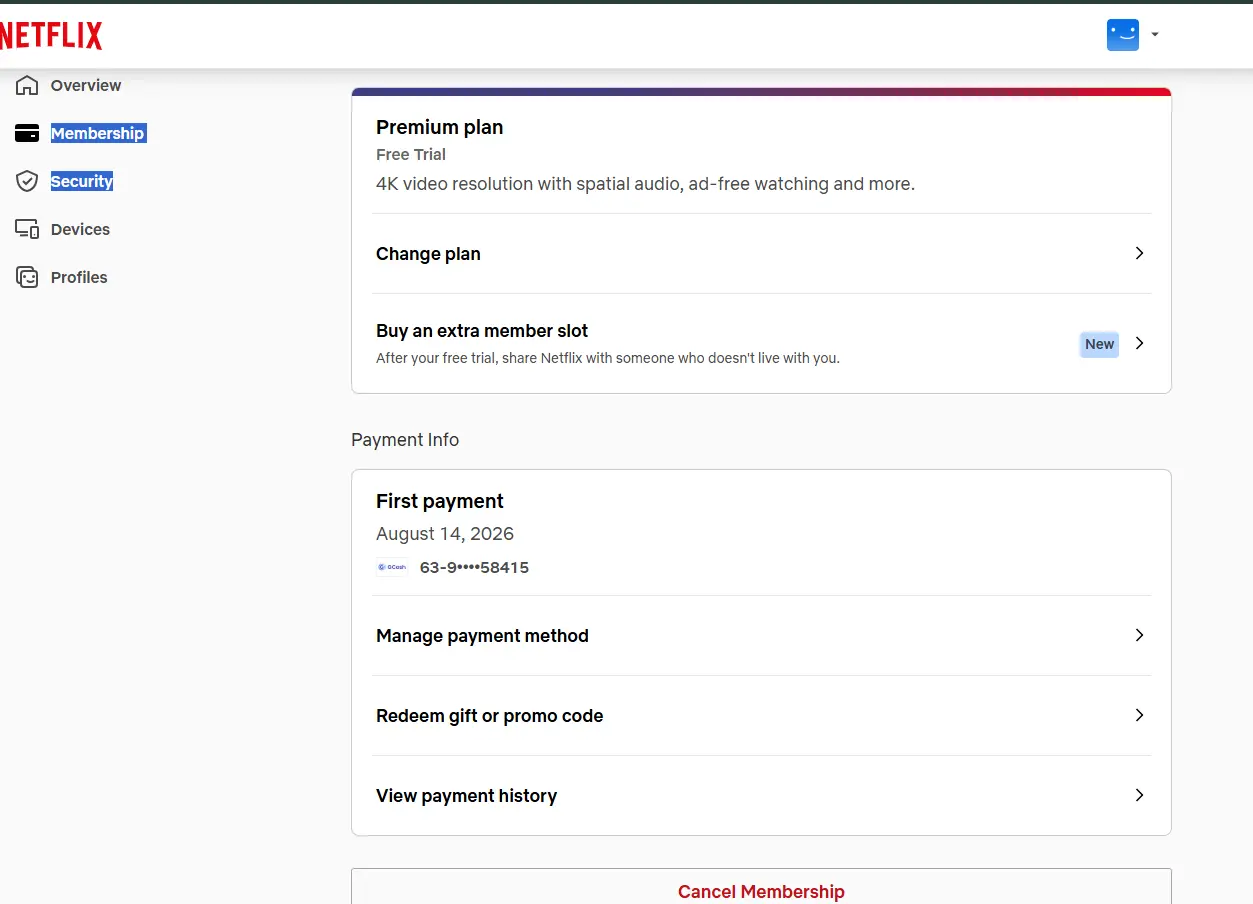
Task: Go to Overview section
Action: click(86, 85)
